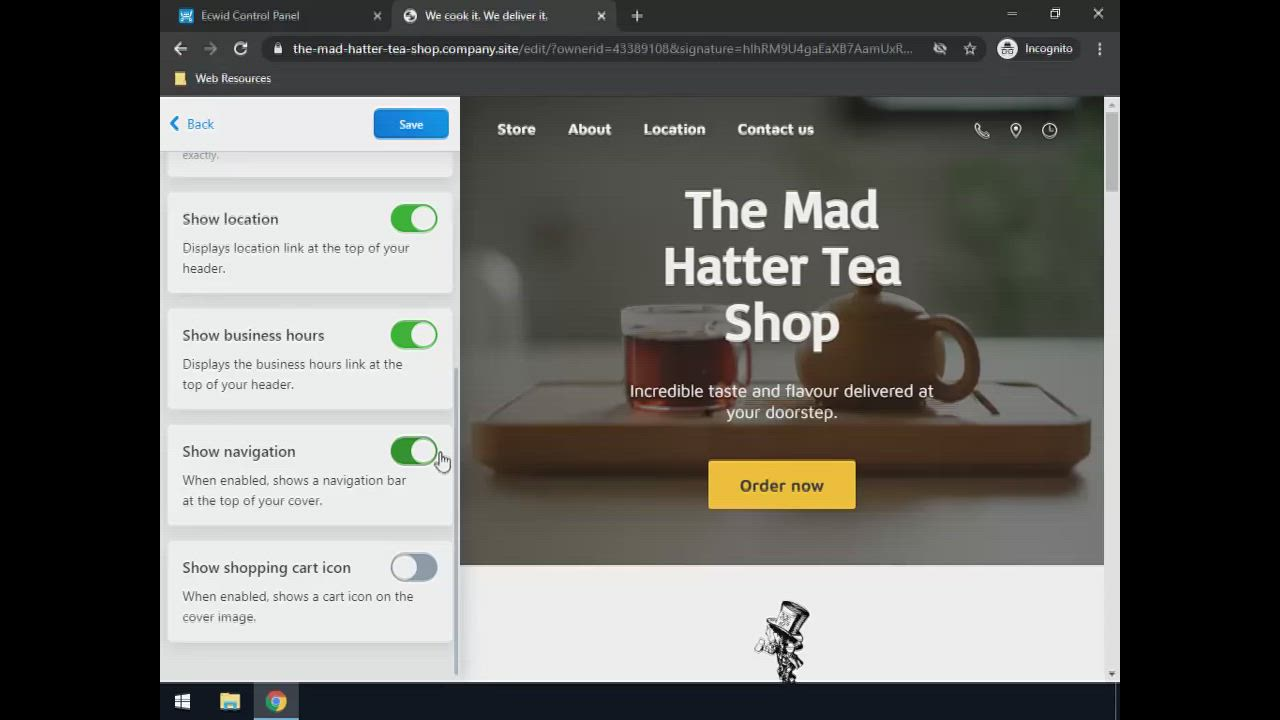This screenshot has width=1280, height=720.
Task: Click The Mad Hatter Tea Shop heading
Action: pyautogui.click(x=782, y=267)
